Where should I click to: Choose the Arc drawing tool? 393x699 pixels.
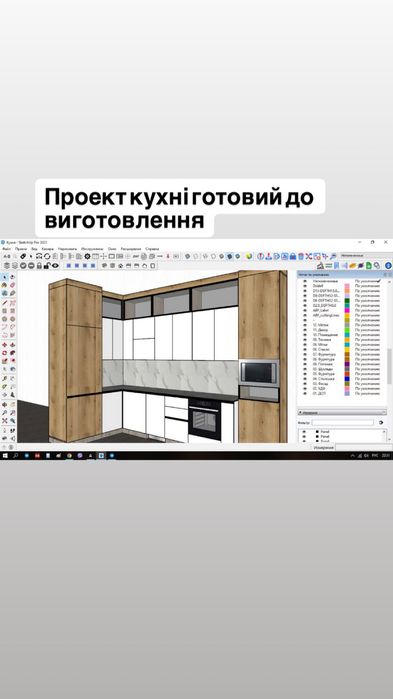[x=4, y=326]
